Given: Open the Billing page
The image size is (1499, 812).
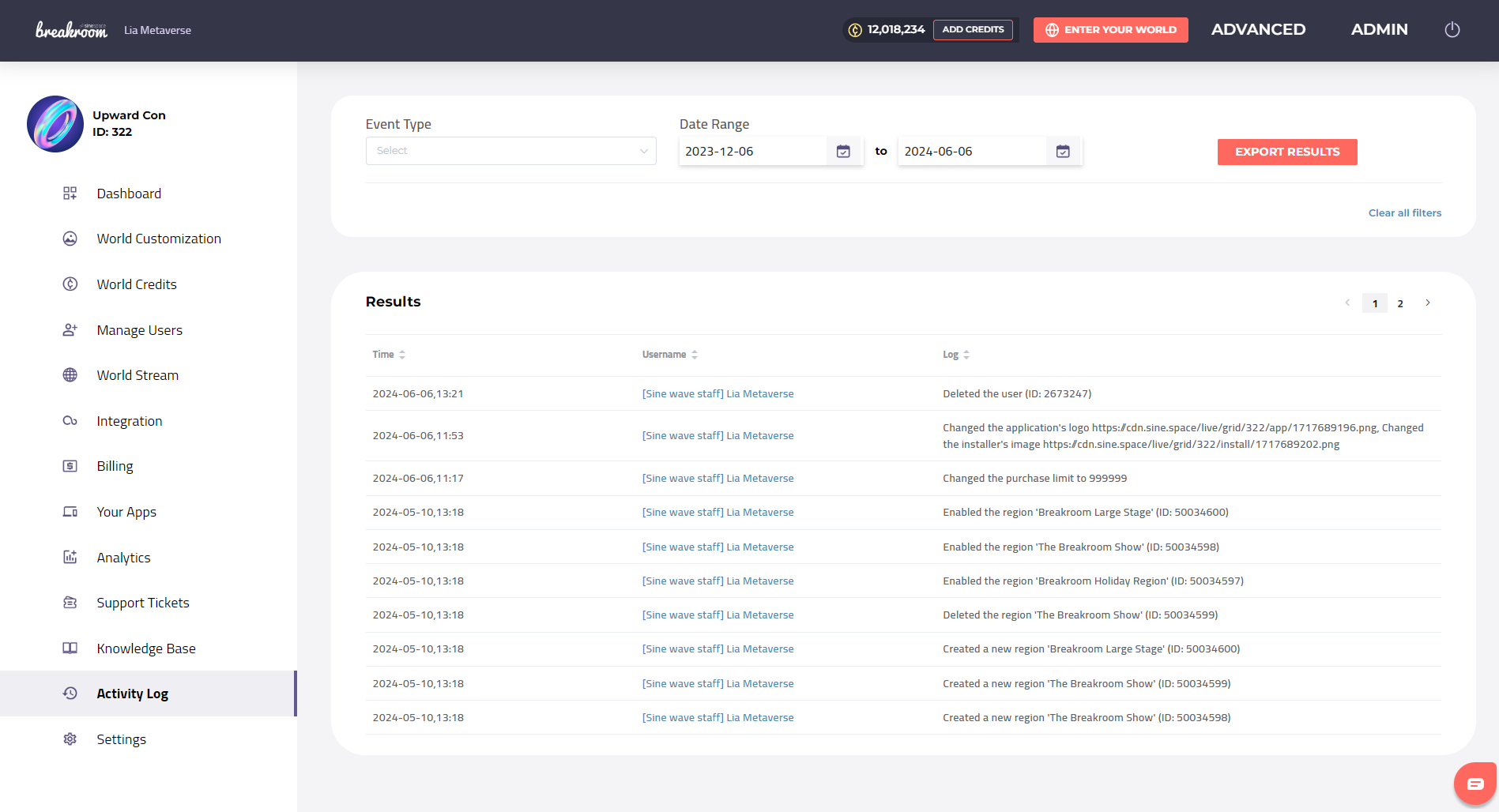Looking at the screenshot, I should (115, 466).
